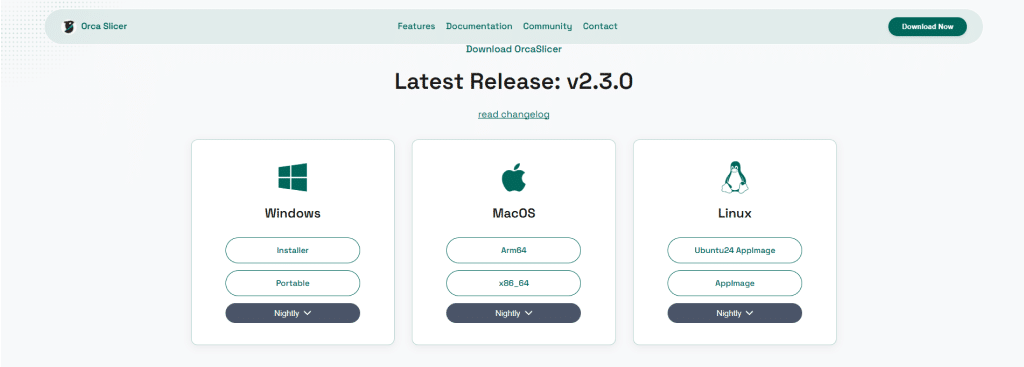Open the Contact nav link

point(600,27)
